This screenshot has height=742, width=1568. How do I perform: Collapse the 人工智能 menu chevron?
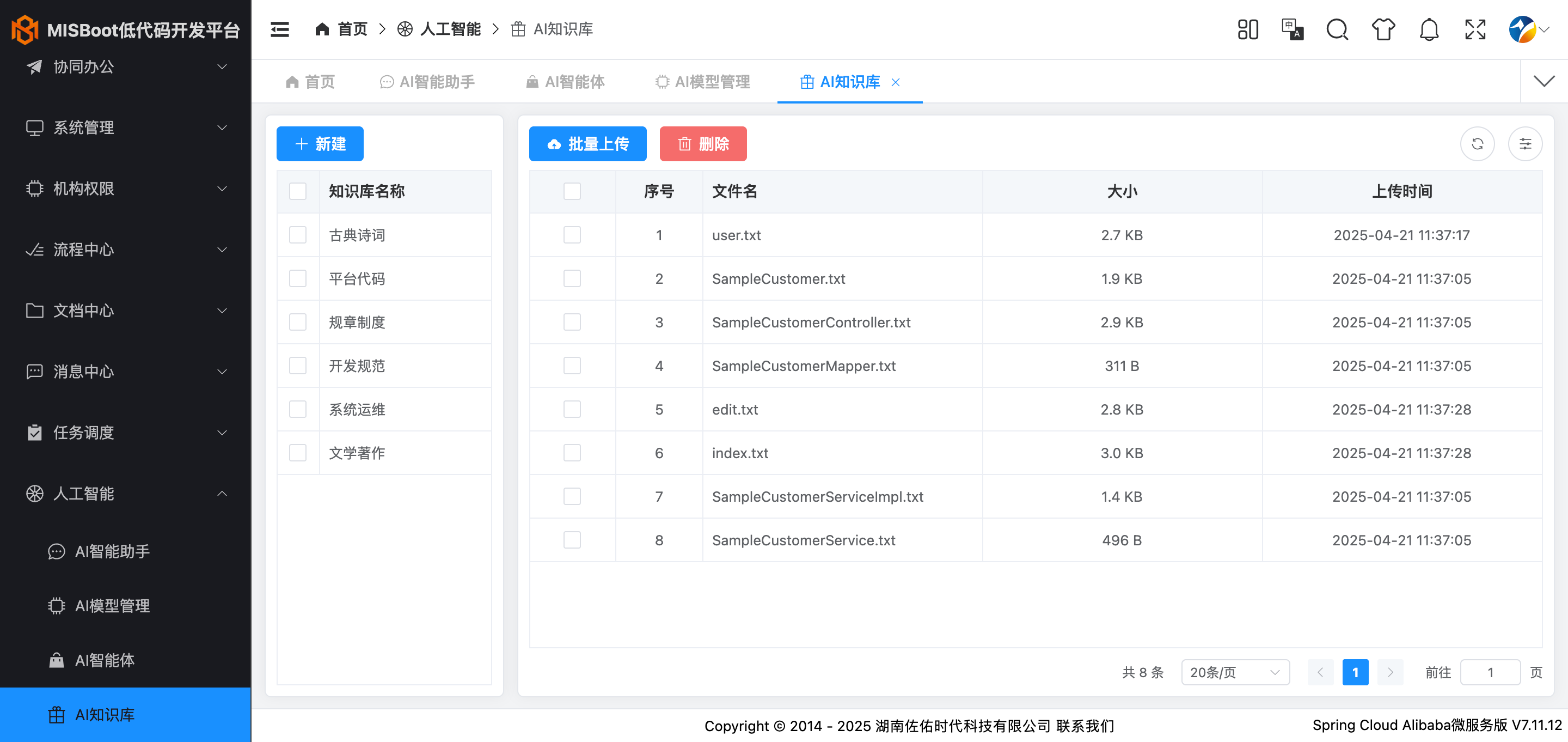(x=222, y=493)
